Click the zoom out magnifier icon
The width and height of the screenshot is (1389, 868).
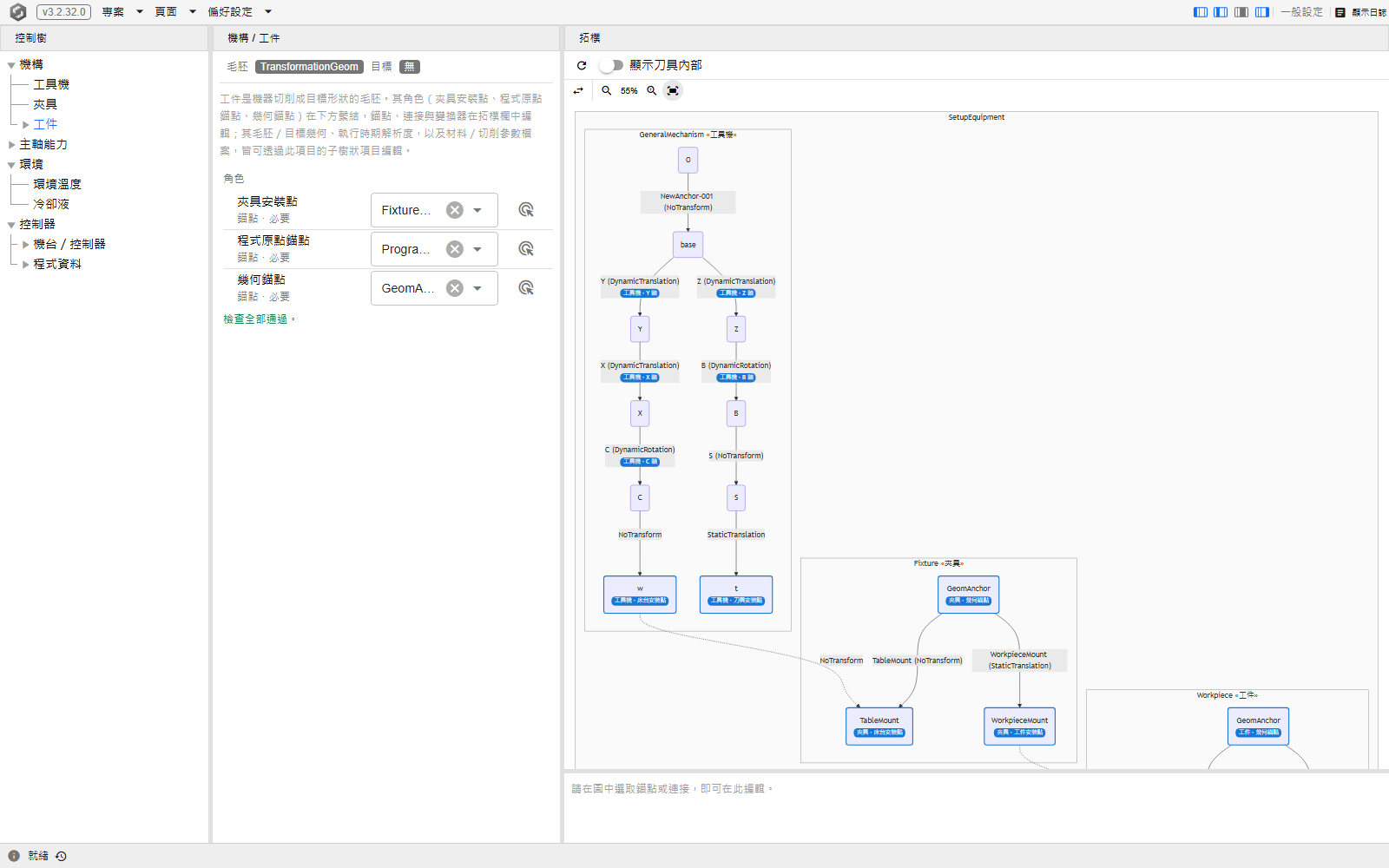pos(607,90)
